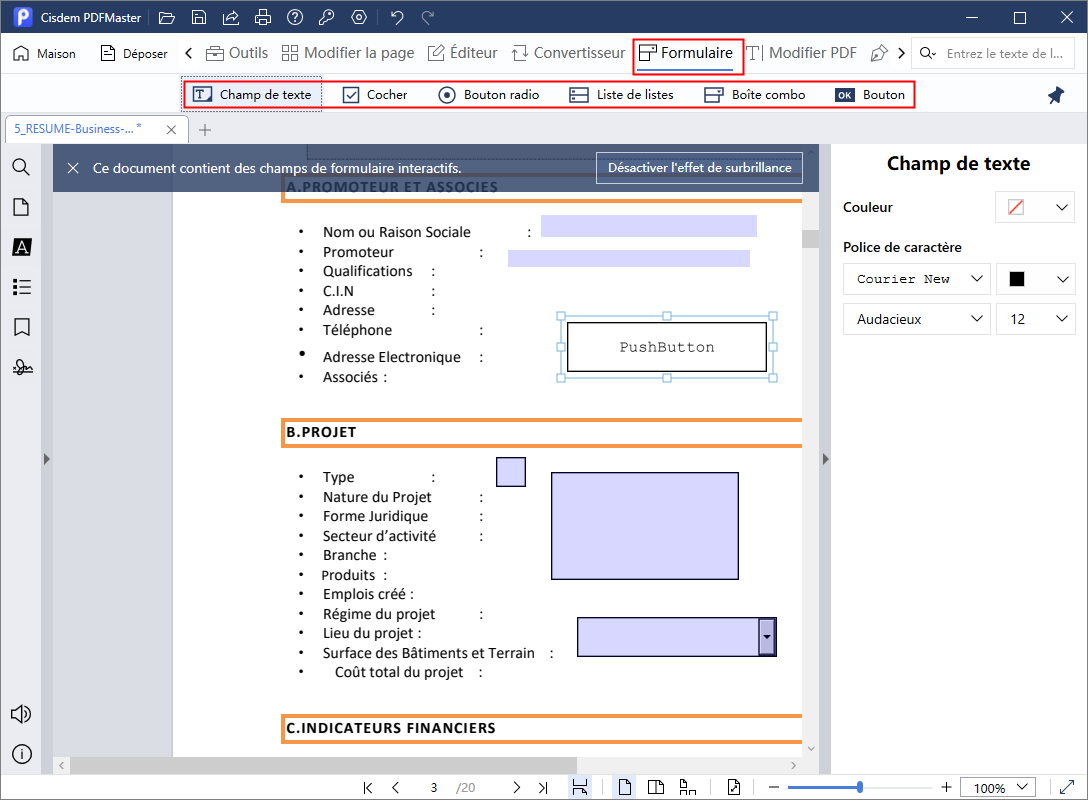Go to the next page

coord(516,788)
